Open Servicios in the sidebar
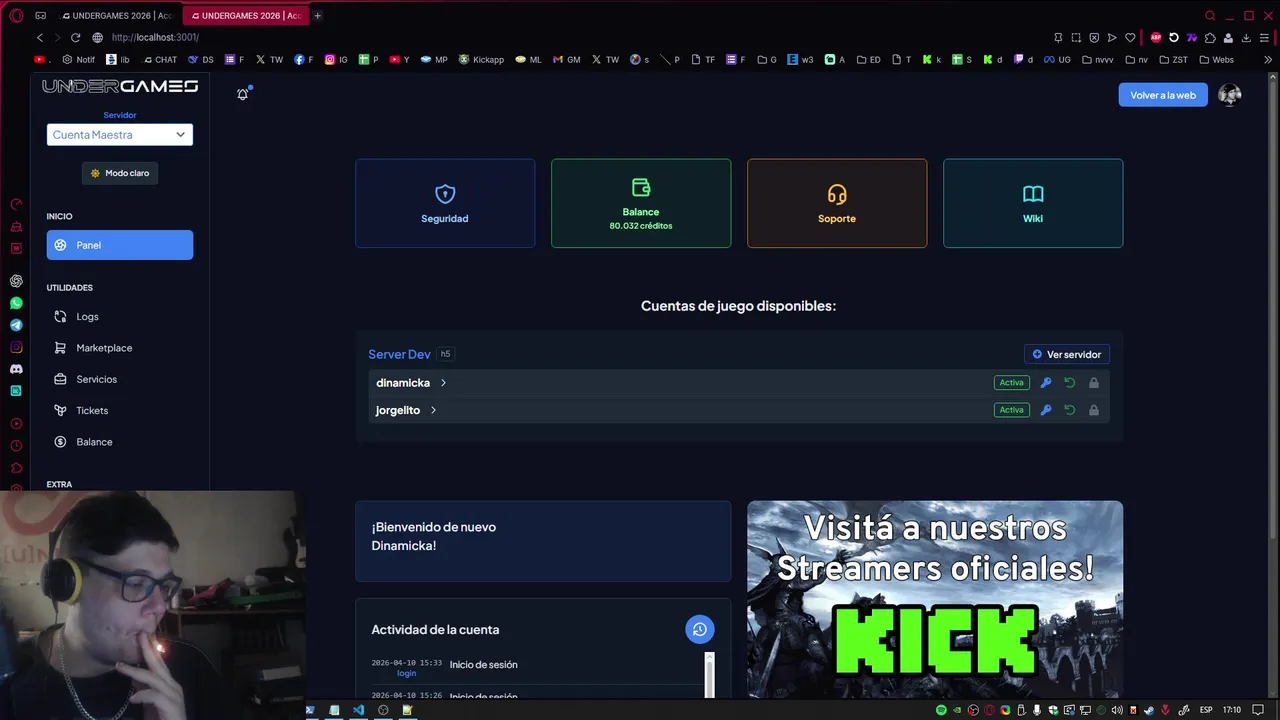1280x720 pixels. (120, 379)
